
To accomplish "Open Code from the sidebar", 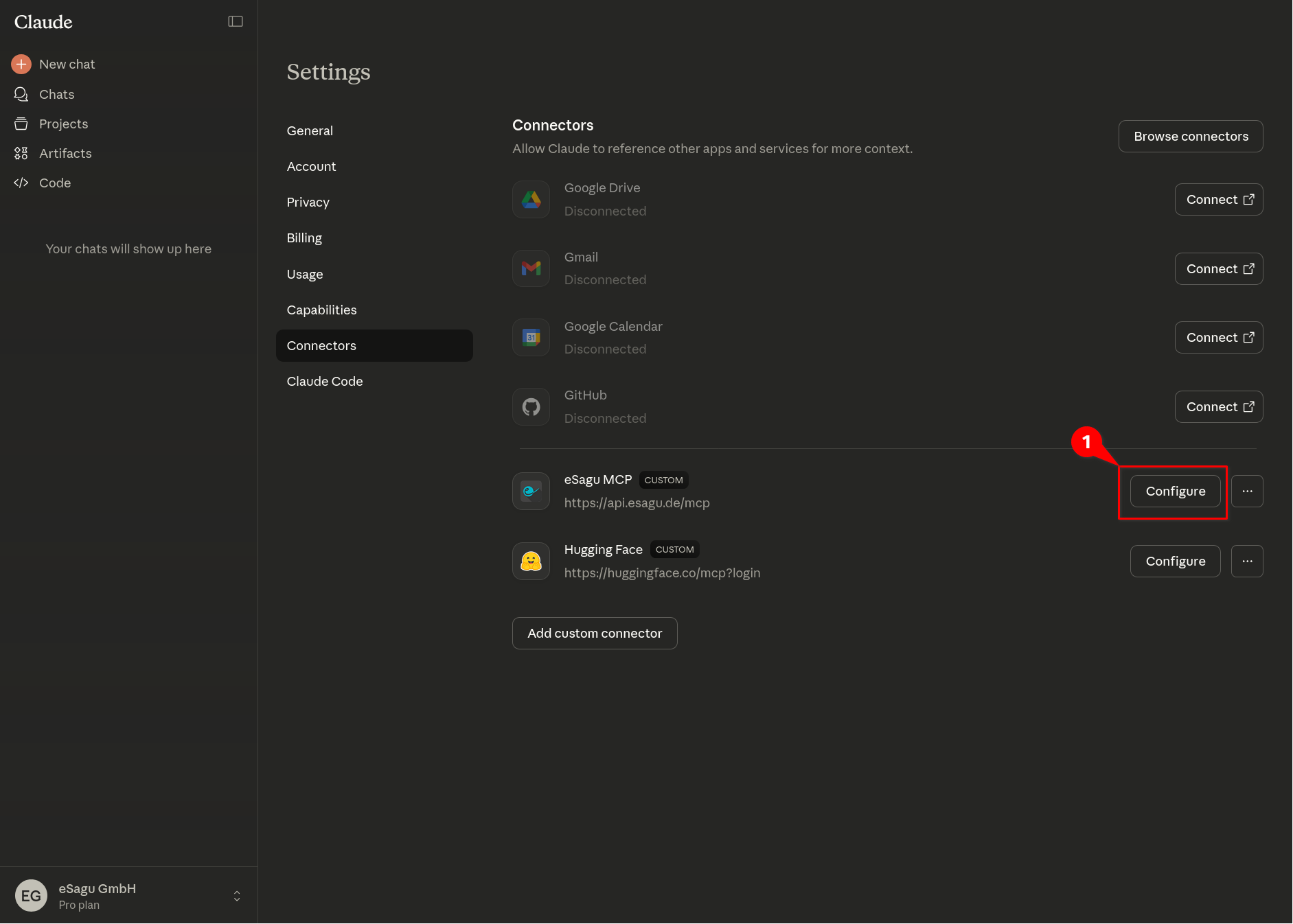I will tap(55, 183).
